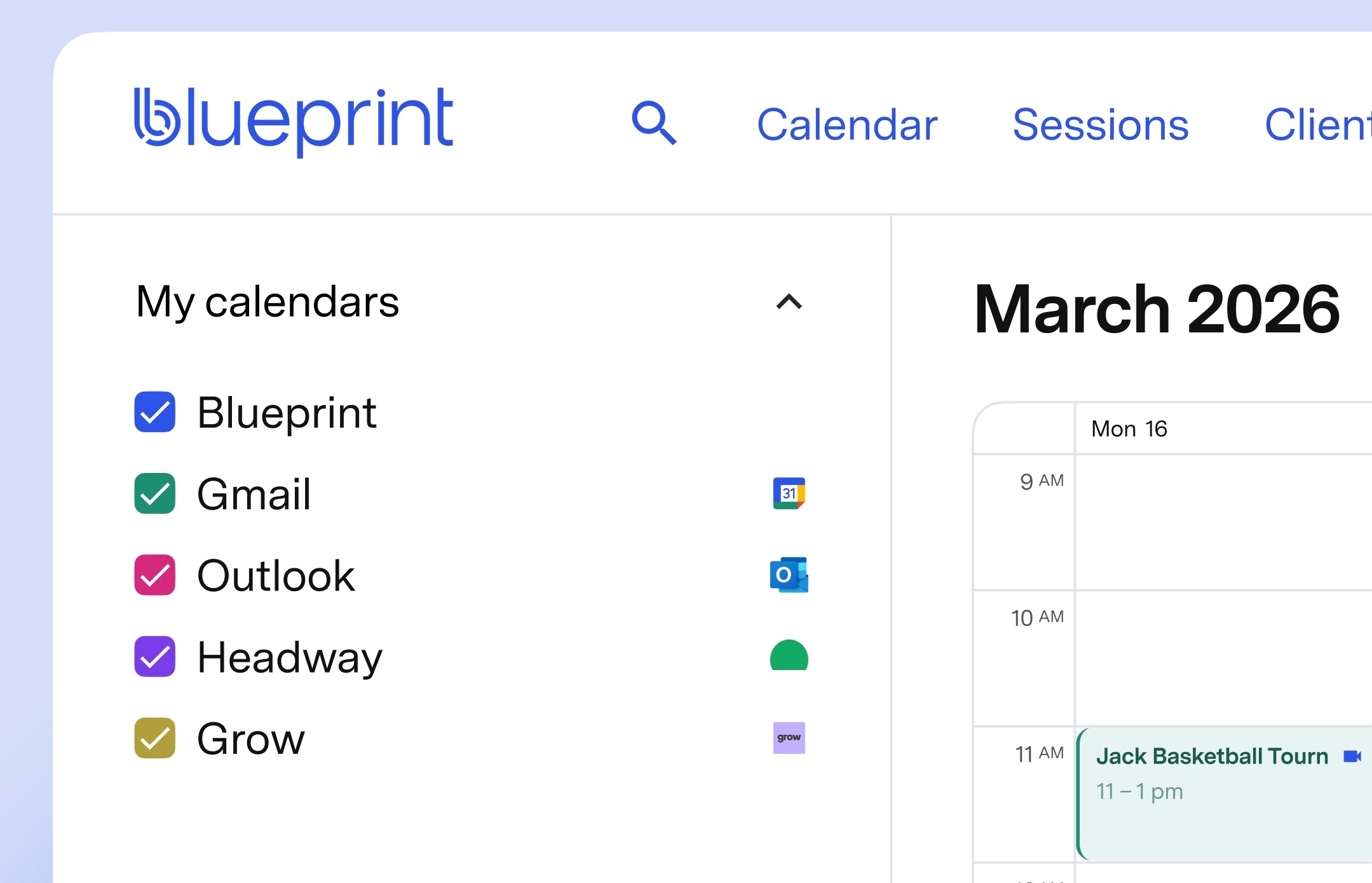Go to the Clients tab
The height and width of the screenshot is (883, 1372).
[1319, 125]
